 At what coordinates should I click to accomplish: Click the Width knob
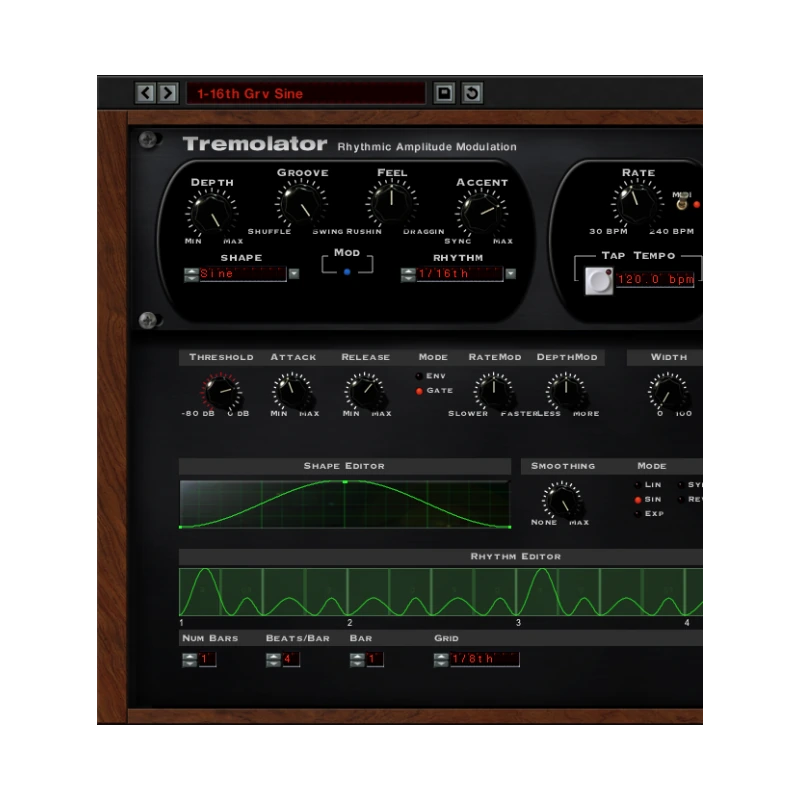pyautogui.click(x=668, y=391)
